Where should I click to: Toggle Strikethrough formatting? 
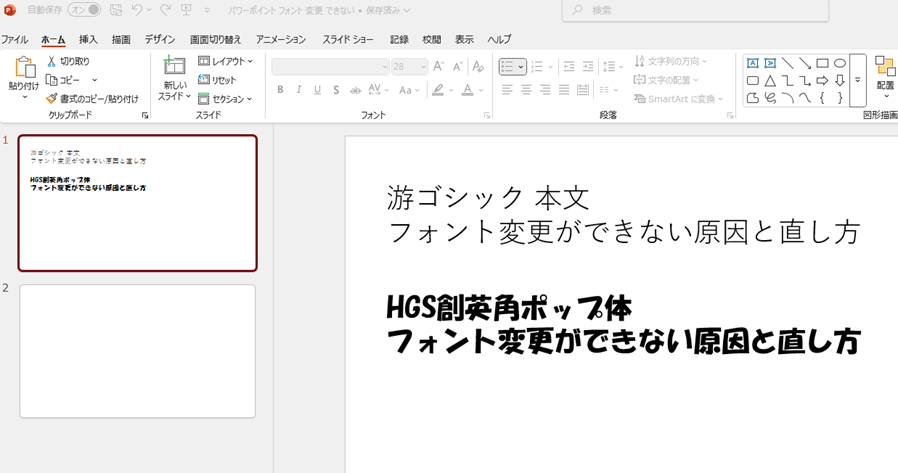(x=356, y=90)
